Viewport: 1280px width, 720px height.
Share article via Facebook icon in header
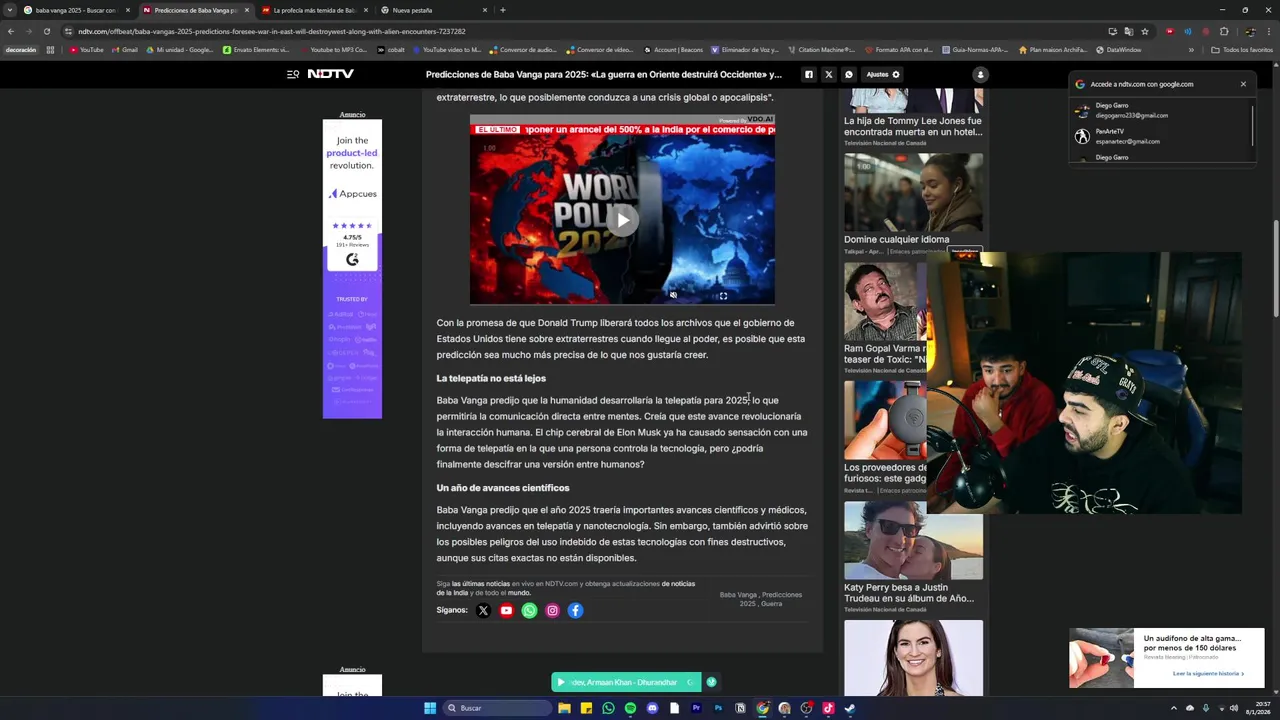(x=809, y=74)
